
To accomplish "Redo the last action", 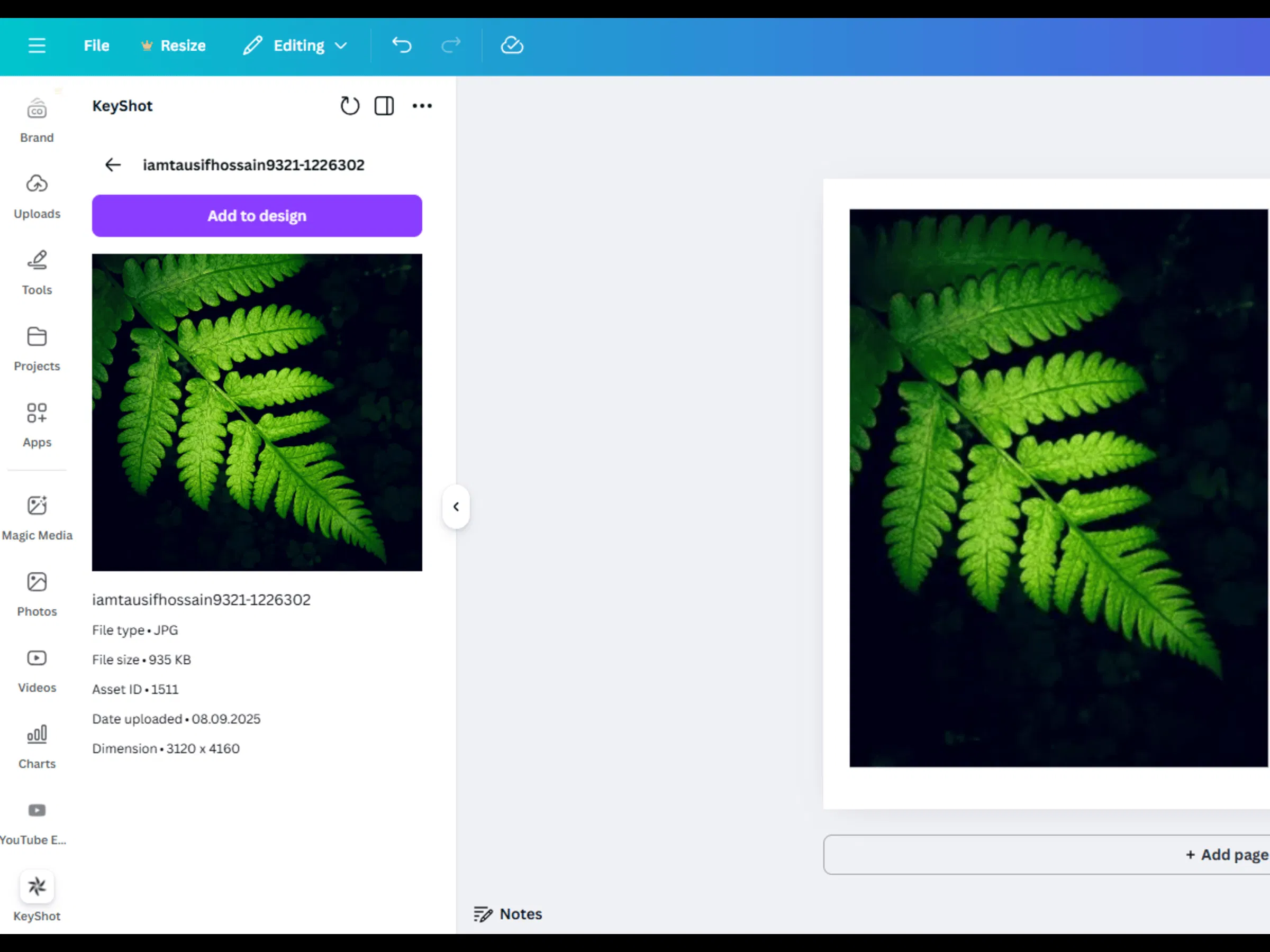I will pos(451,45).
